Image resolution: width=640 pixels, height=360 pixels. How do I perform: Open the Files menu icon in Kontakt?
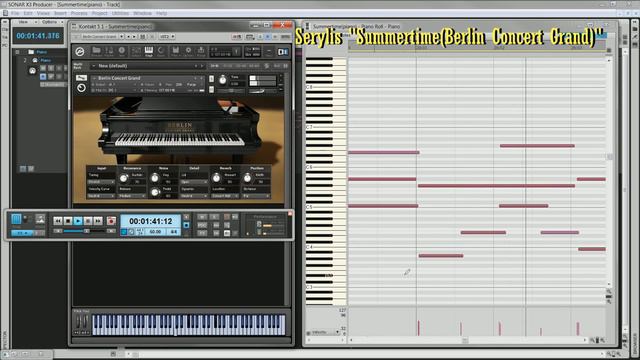pos(175,51)
